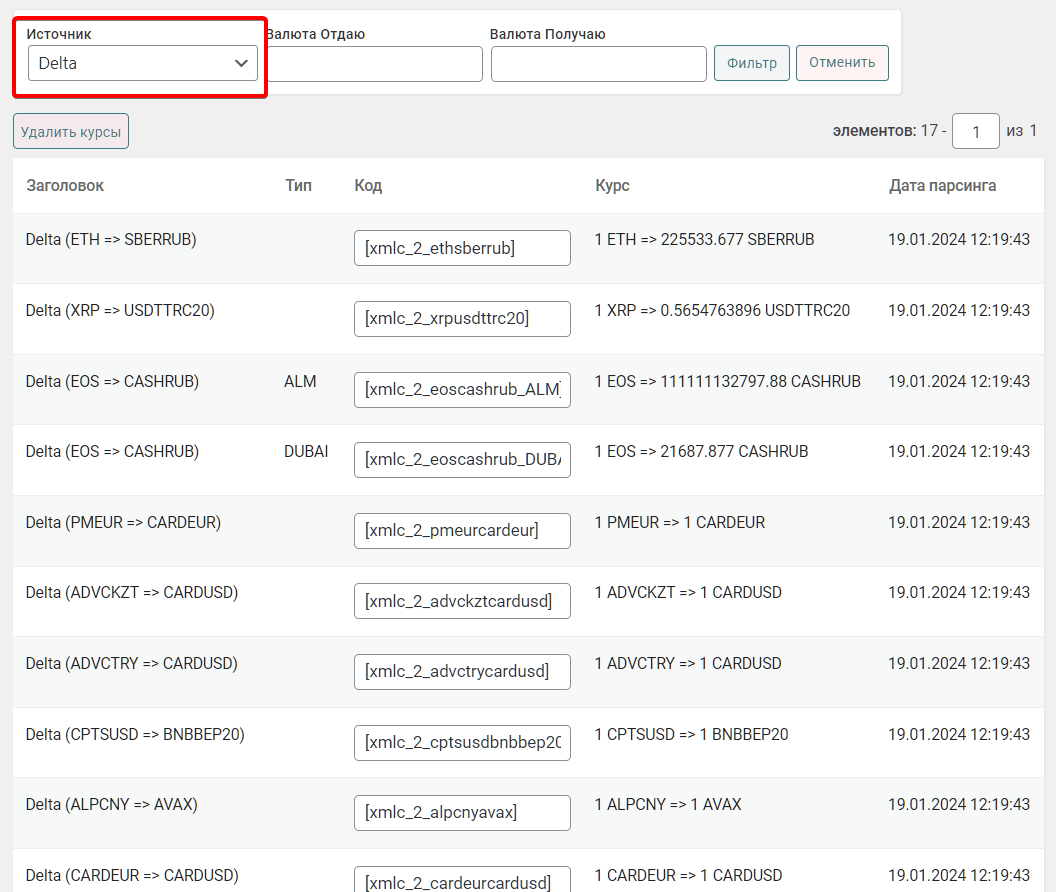Open the Источник dropdown showing Delta
Image resolution: width=1056 pixels, height=892 pixels.
(142, 63)
